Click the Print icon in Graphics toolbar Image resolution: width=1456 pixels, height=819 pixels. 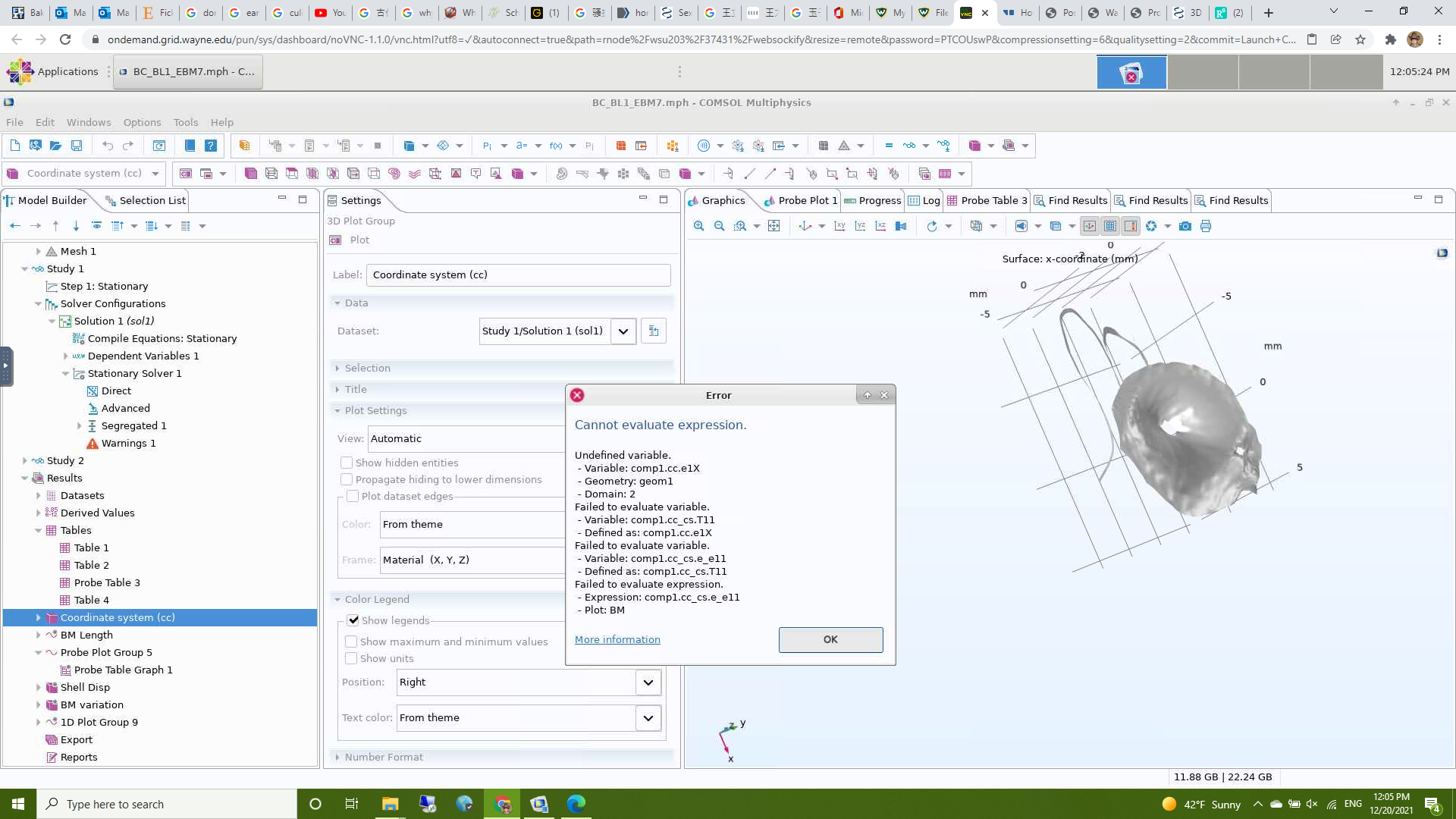[x=1206, y=226]
